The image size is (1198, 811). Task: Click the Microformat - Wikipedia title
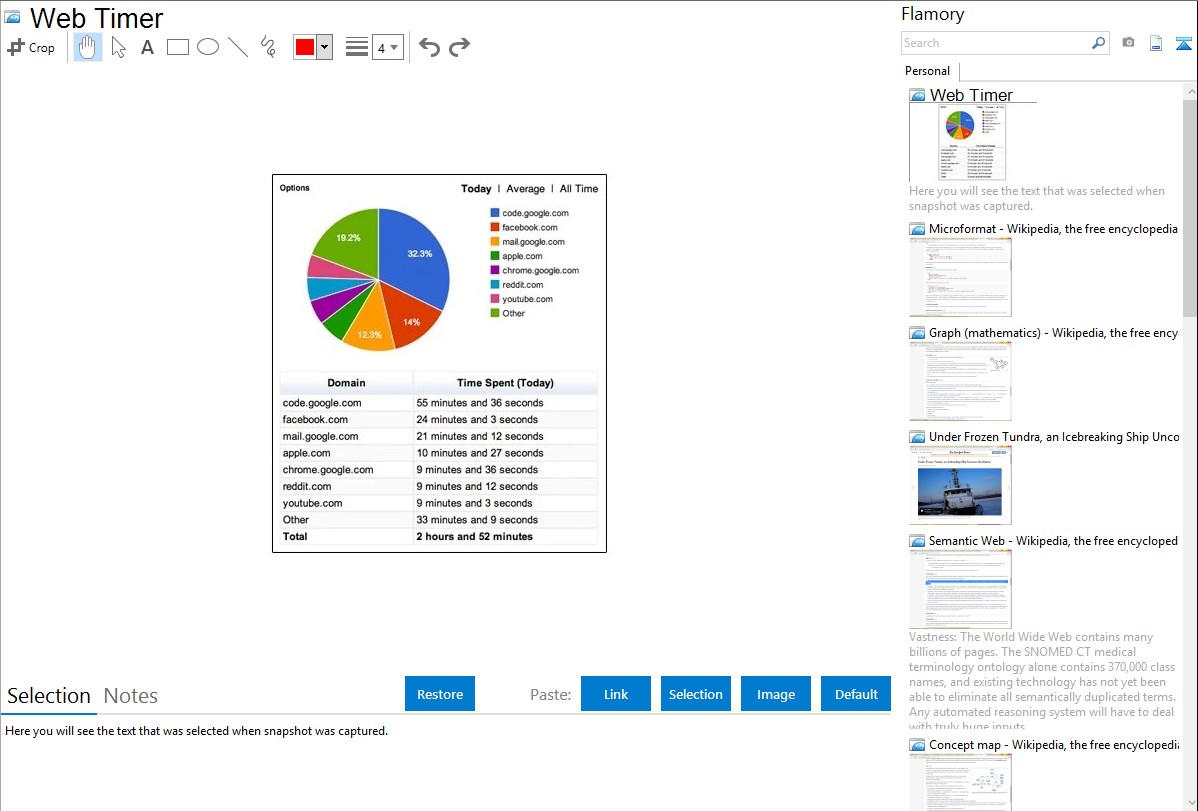(x=1053, y=229)
